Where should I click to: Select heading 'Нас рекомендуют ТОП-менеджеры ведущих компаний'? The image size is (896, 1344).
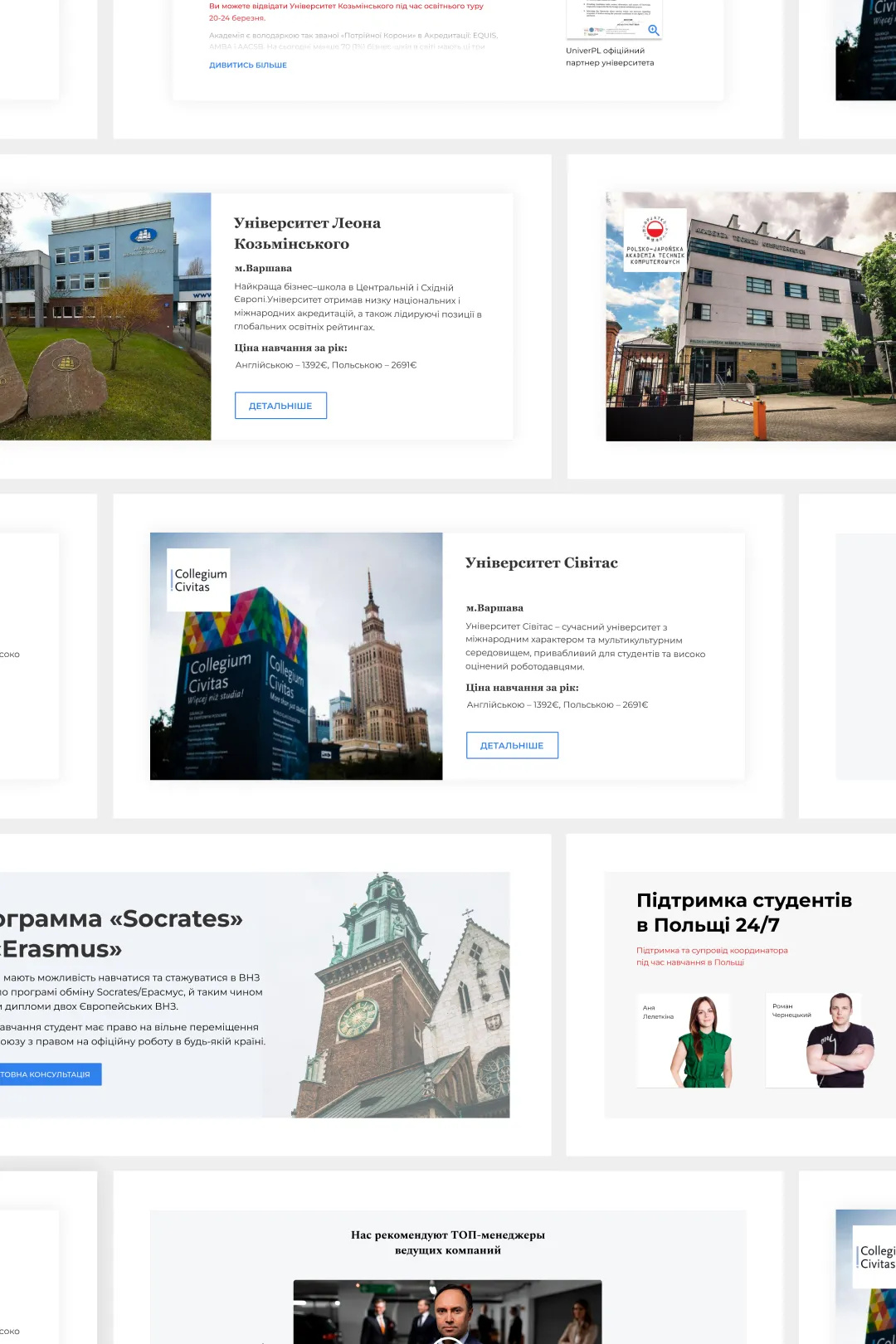(448, 1242)
